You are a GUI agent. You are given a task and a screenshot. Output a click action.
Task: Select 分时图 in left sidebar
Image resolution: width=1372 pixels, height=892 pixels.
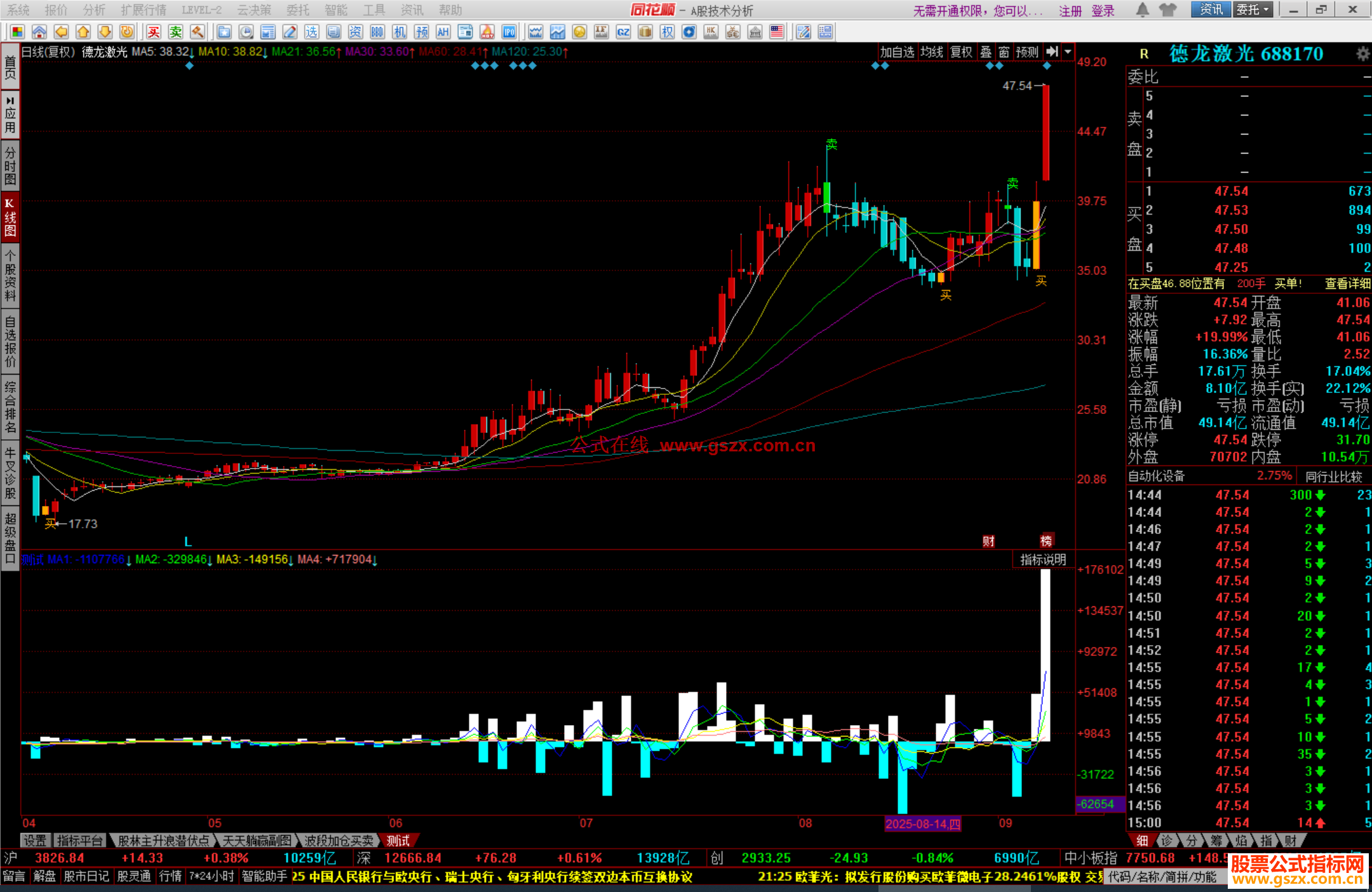click(10, 165)
